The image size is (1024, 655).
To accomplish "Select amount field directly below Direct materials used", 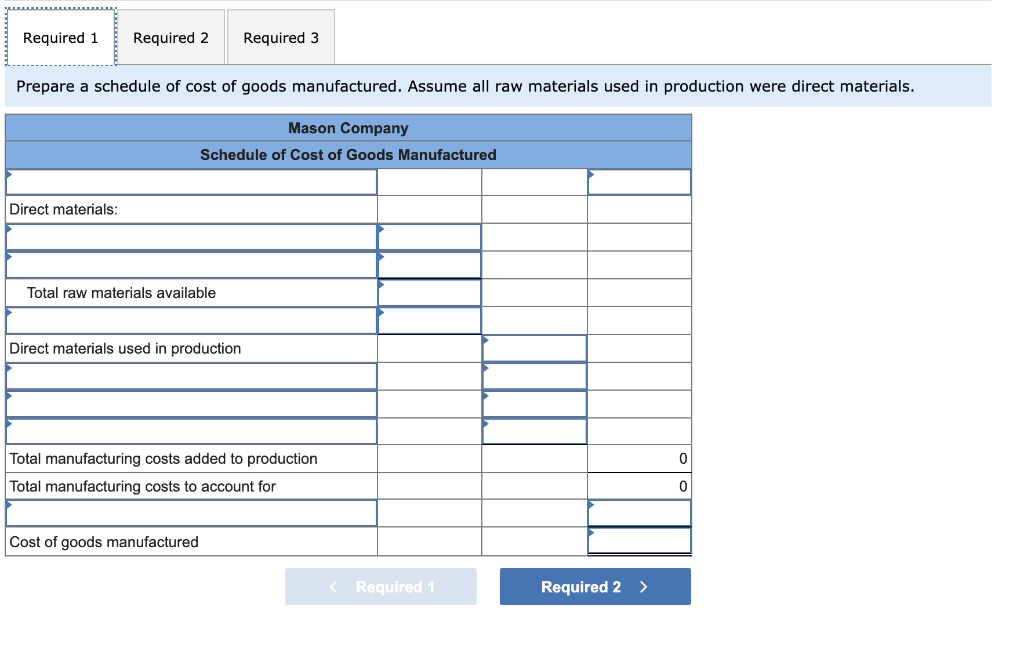I will coord(534,376).
